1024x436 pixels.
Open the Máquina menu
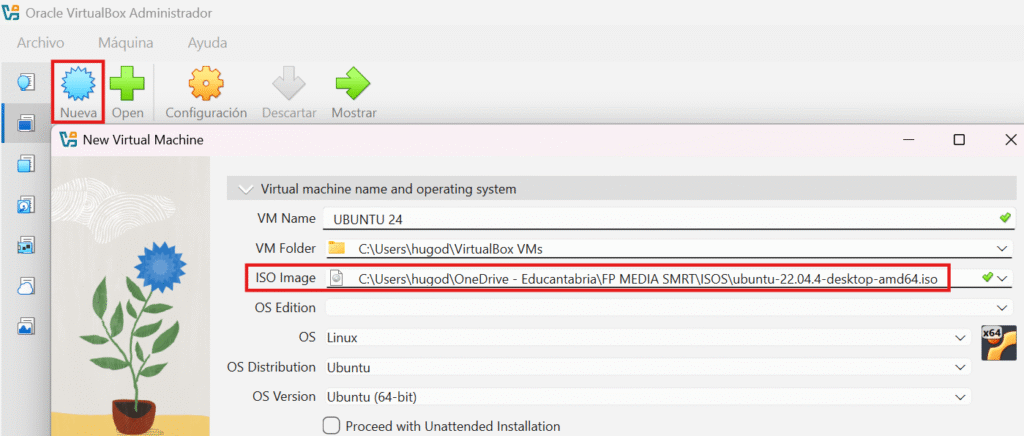click(x=125, y=43)
